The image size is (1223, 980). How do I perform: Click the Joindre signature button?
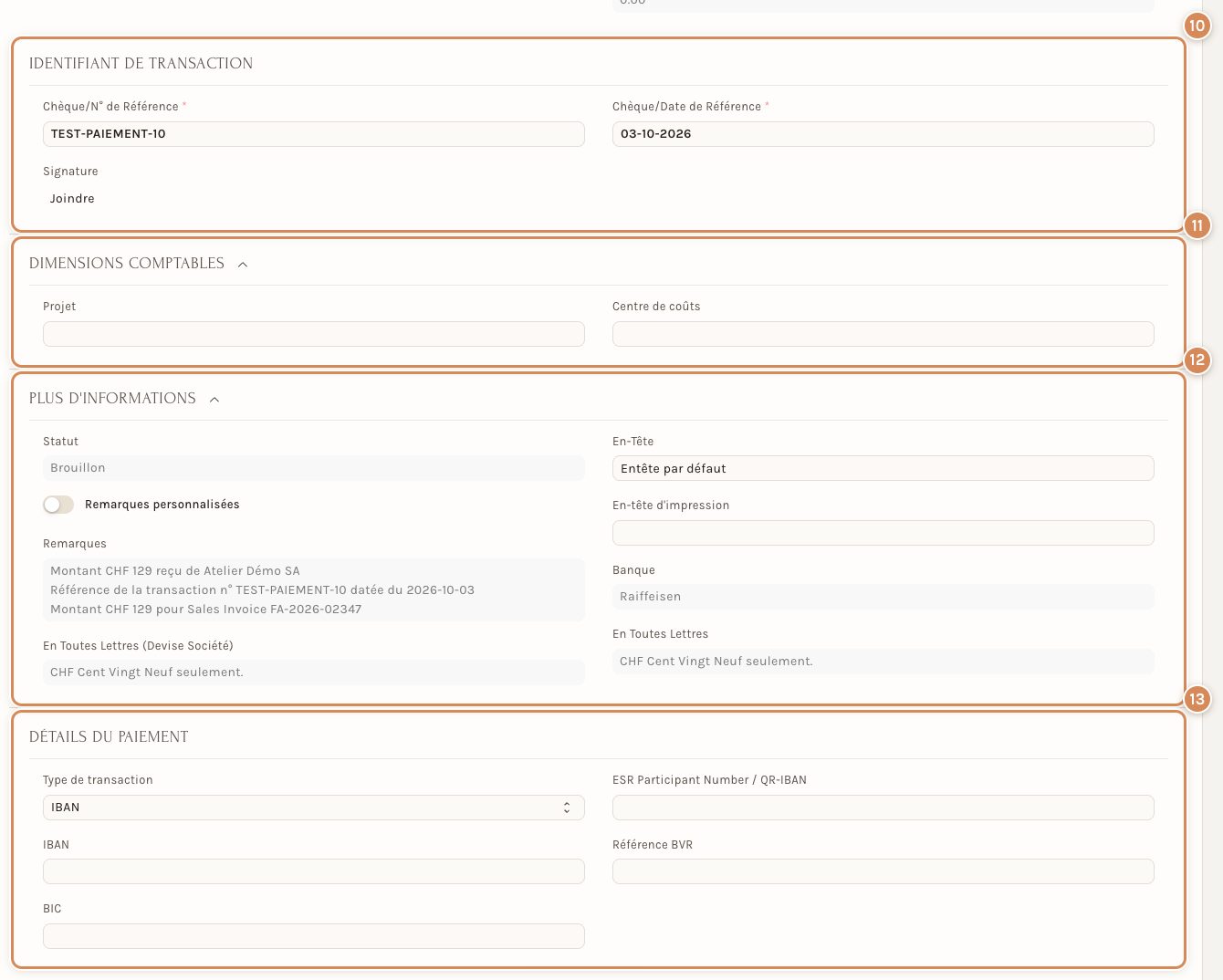click(x=72, y=198)
